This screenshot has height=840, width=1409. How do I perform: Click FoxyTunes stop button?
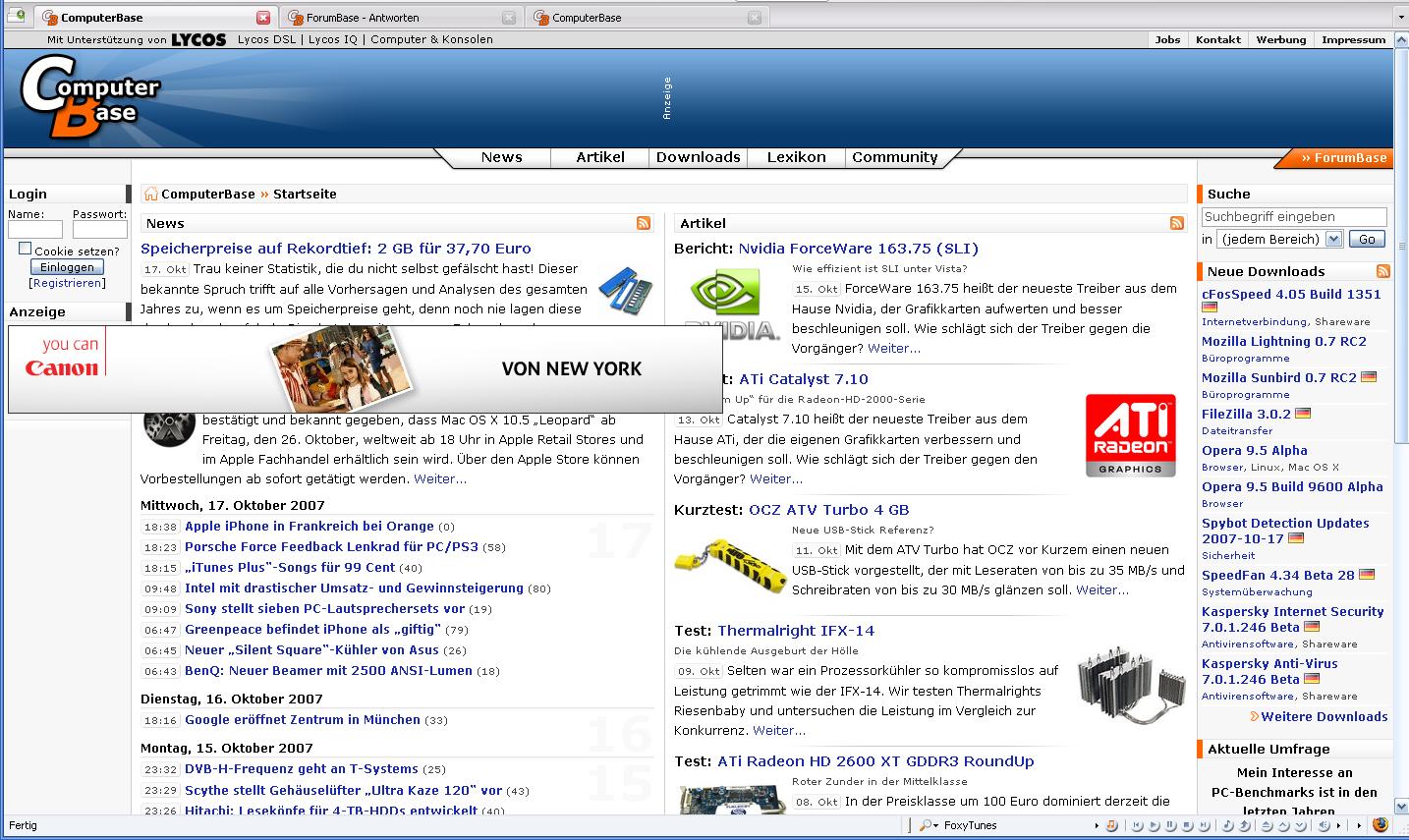pos(1187,825)
